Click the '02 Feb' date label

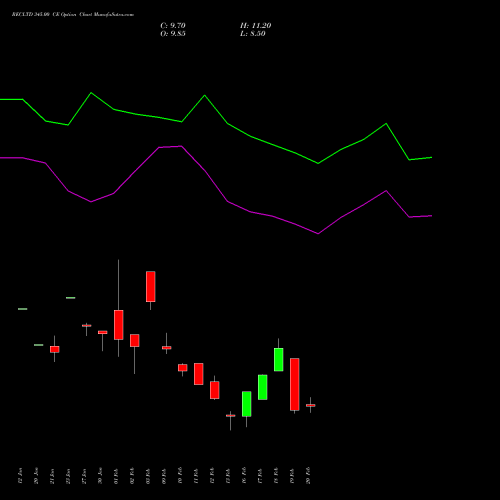132,476
